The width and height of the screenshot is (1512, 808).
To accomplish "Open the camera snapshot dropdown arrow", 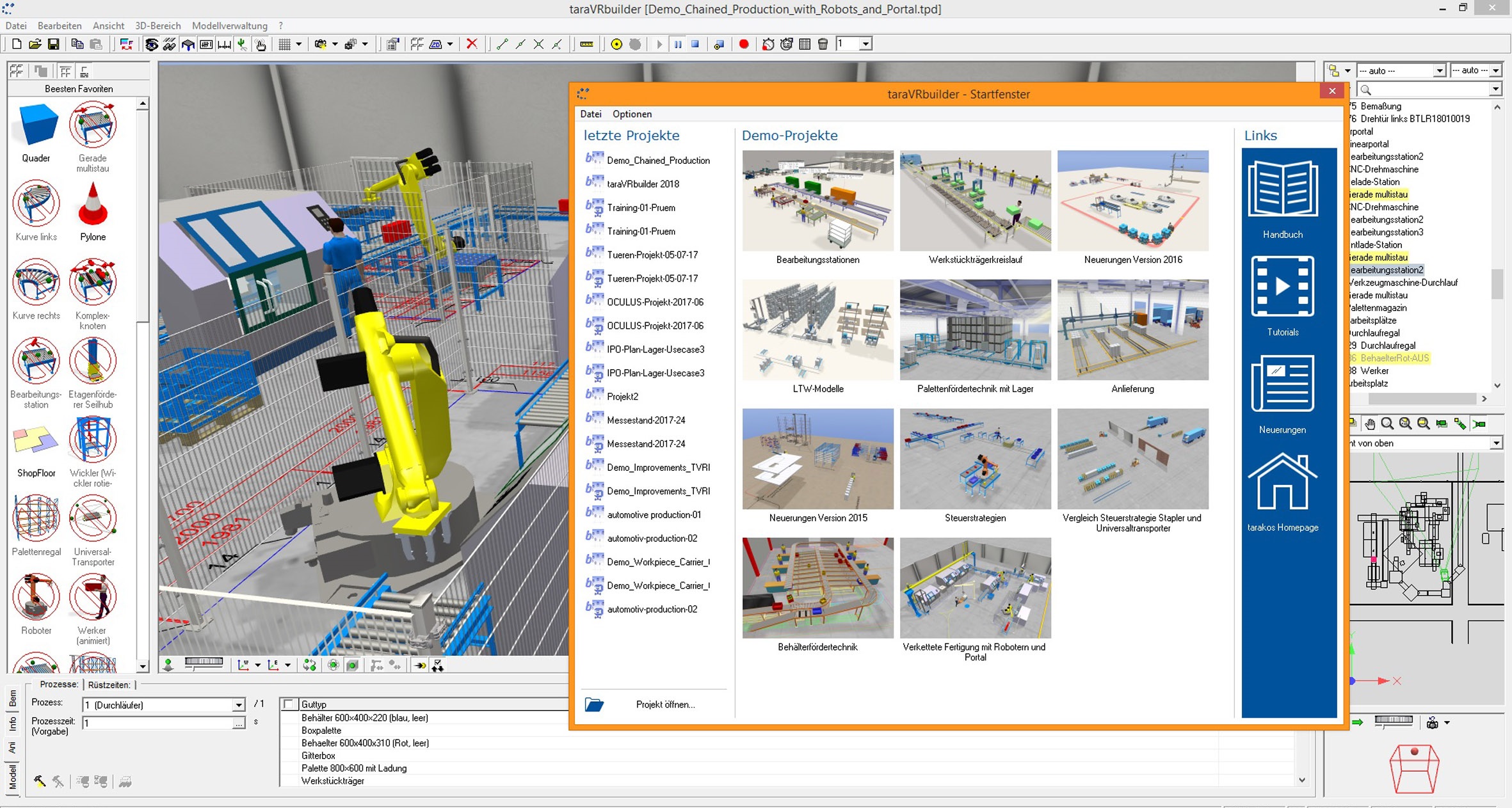I will pos(335,44).
